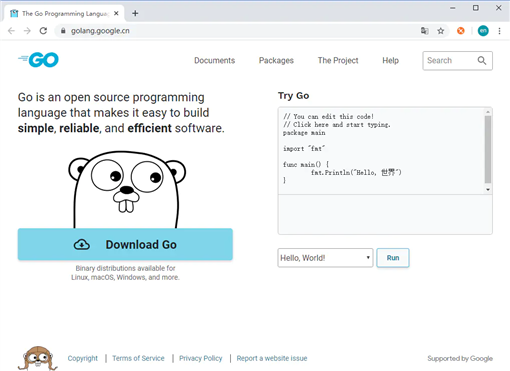Click the Binary distributions available for text
Screen dimensions: 510x371
[x=125, y=268]
